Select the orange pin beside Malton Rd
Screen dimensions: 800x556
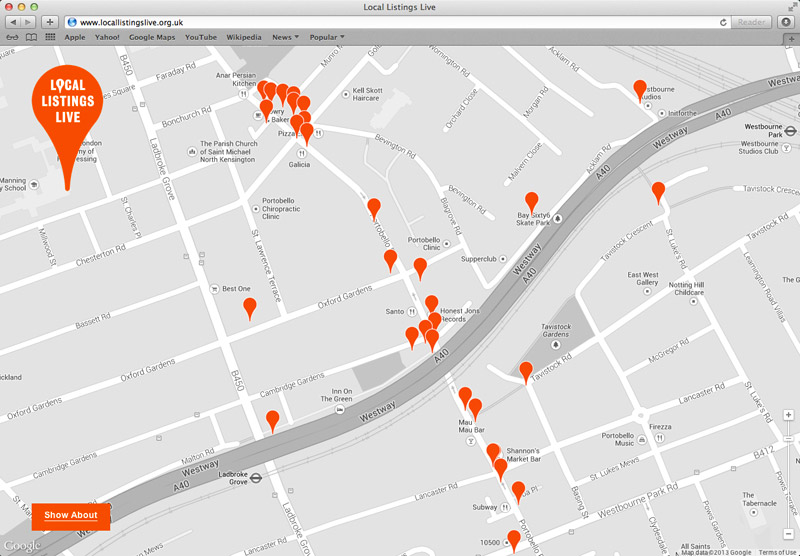pos(273,421)
